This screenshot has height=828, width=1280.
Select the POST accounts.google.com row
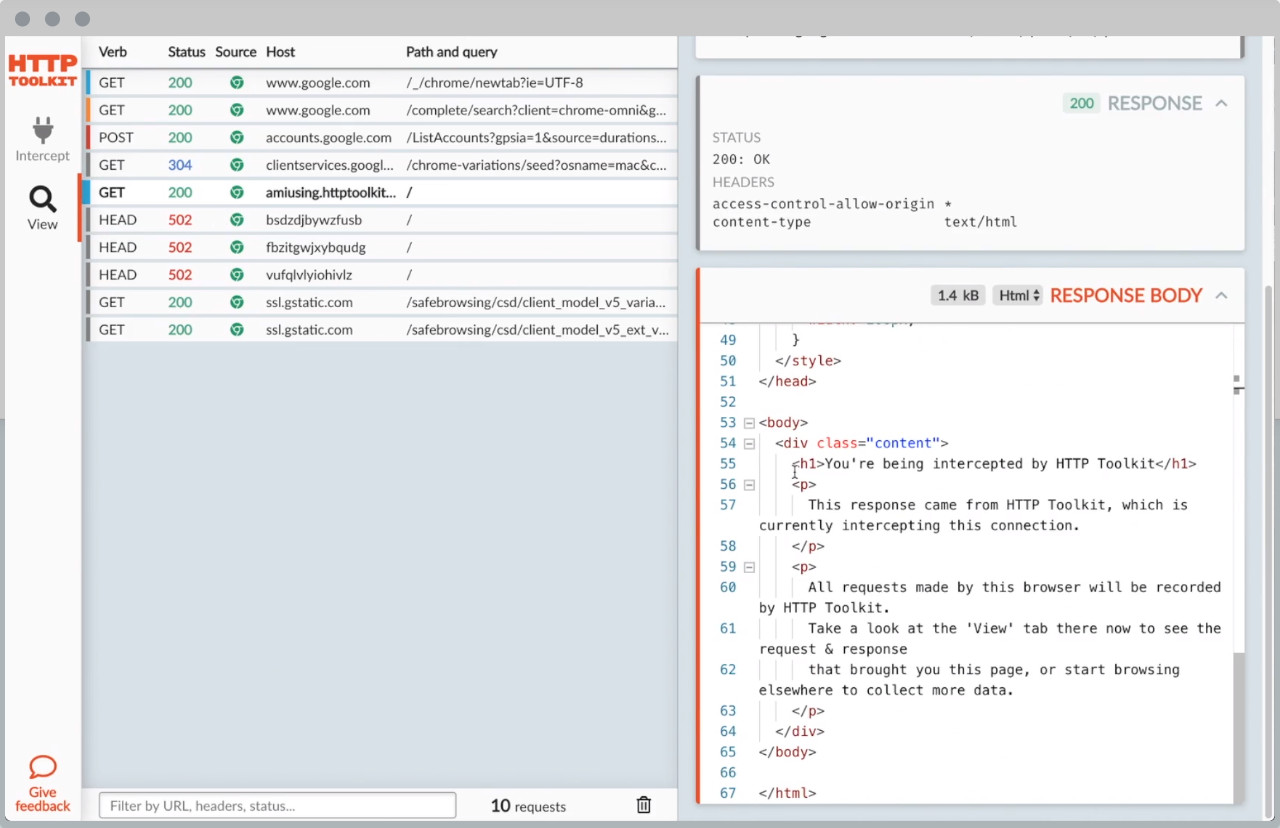click(381, 138)
